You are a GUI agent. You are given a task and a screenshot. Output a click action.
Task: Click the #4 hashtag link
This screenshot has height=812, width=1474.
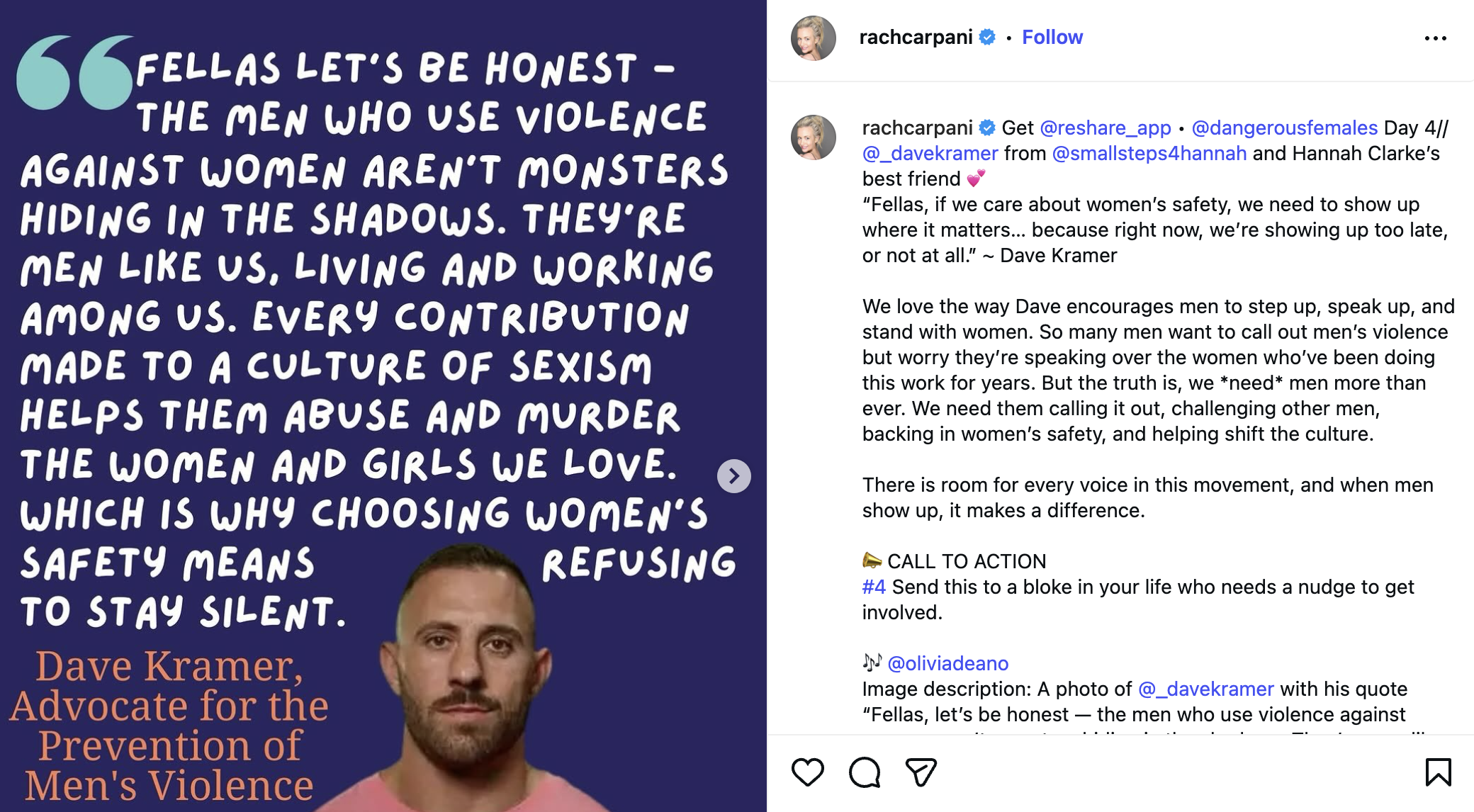pos(874,587)
